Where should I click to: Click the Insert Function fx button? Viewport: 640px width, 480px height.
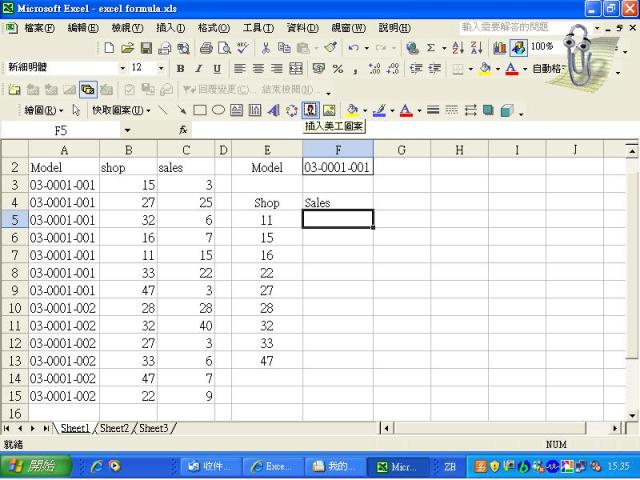[183, 130]
